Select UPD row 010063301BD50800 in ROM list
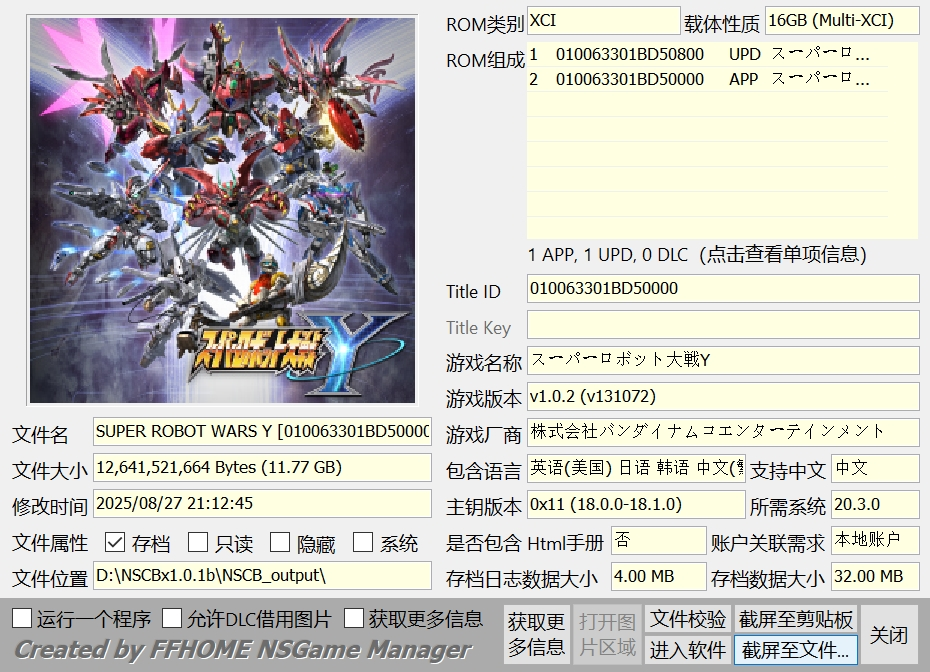The width and height of the screenshot is (930, 672). point(707,54)
